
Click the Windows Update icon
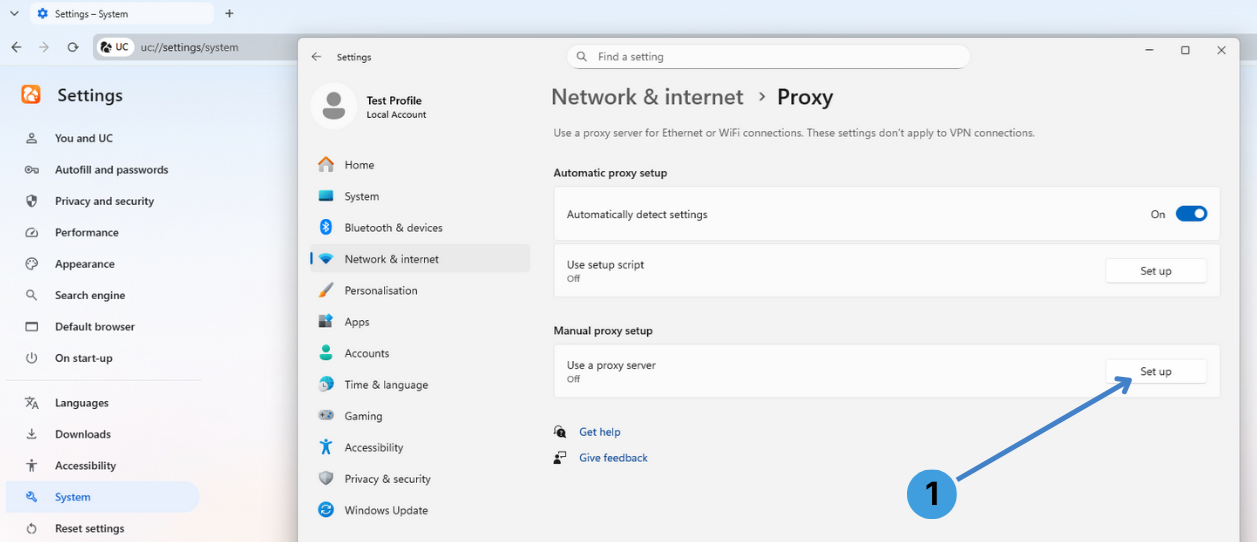(x=326, y=510)
